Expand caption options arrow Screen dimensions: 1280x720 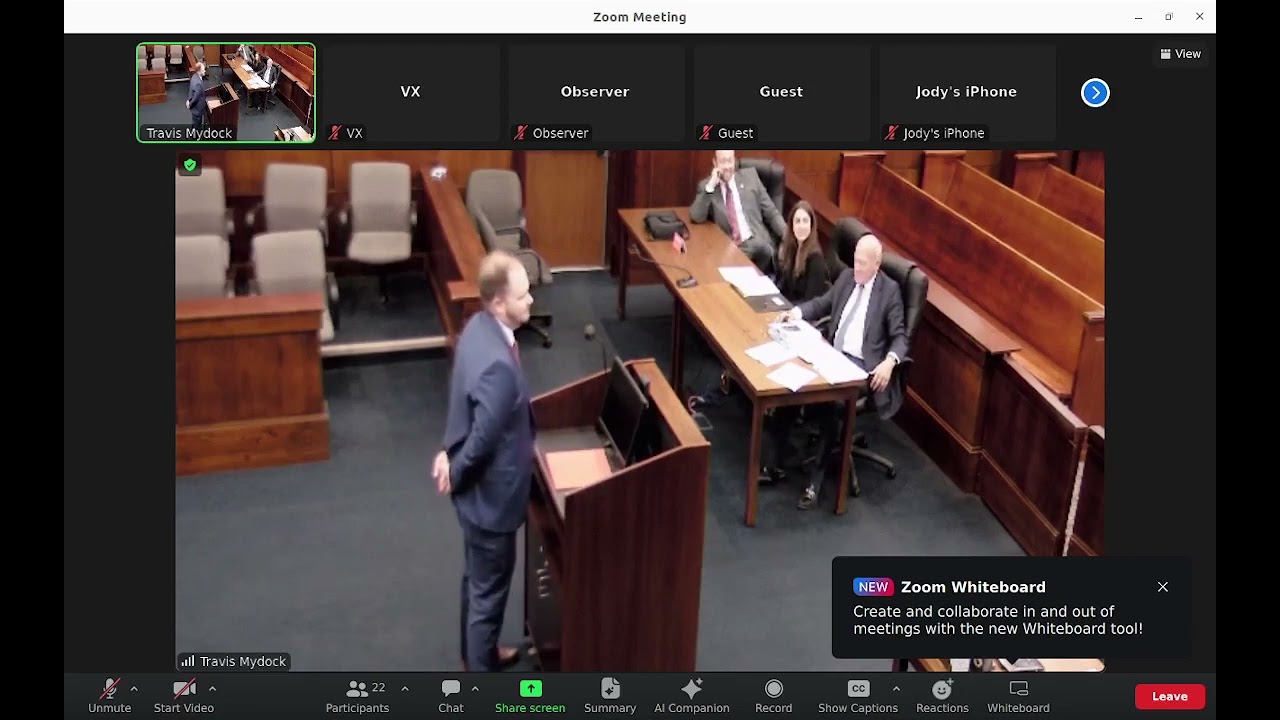click(x=896, y=689)
